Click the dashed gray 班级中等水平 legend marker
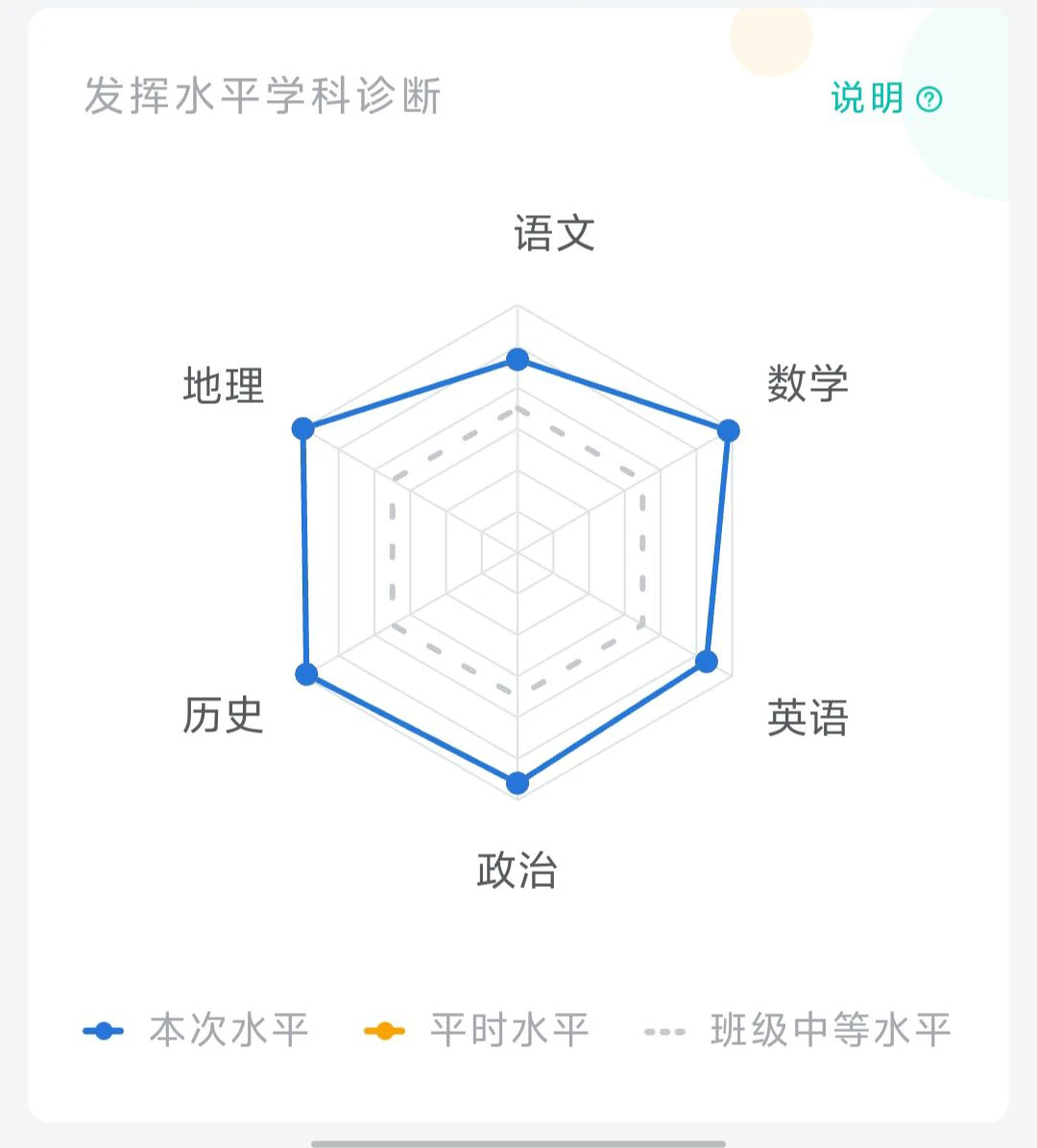 point(664,1032)
